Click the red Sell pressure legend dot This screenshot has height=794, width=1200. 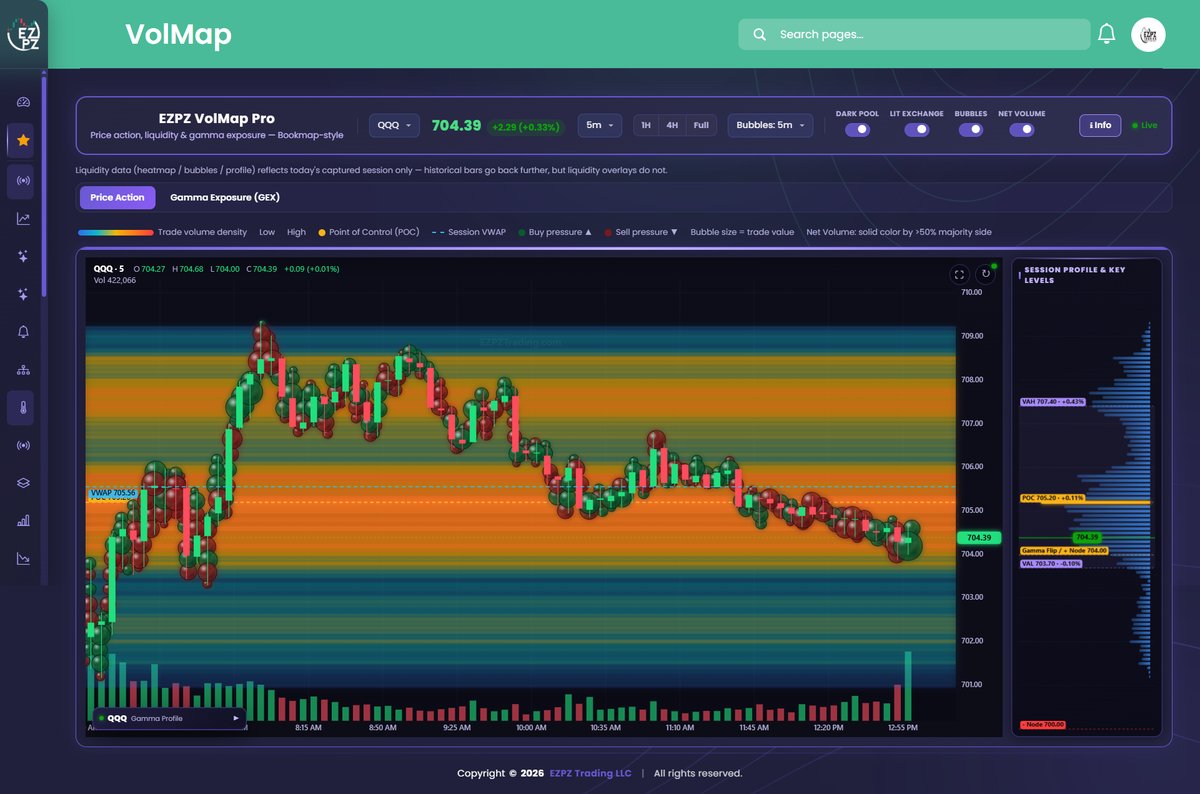tap(609, 232)
